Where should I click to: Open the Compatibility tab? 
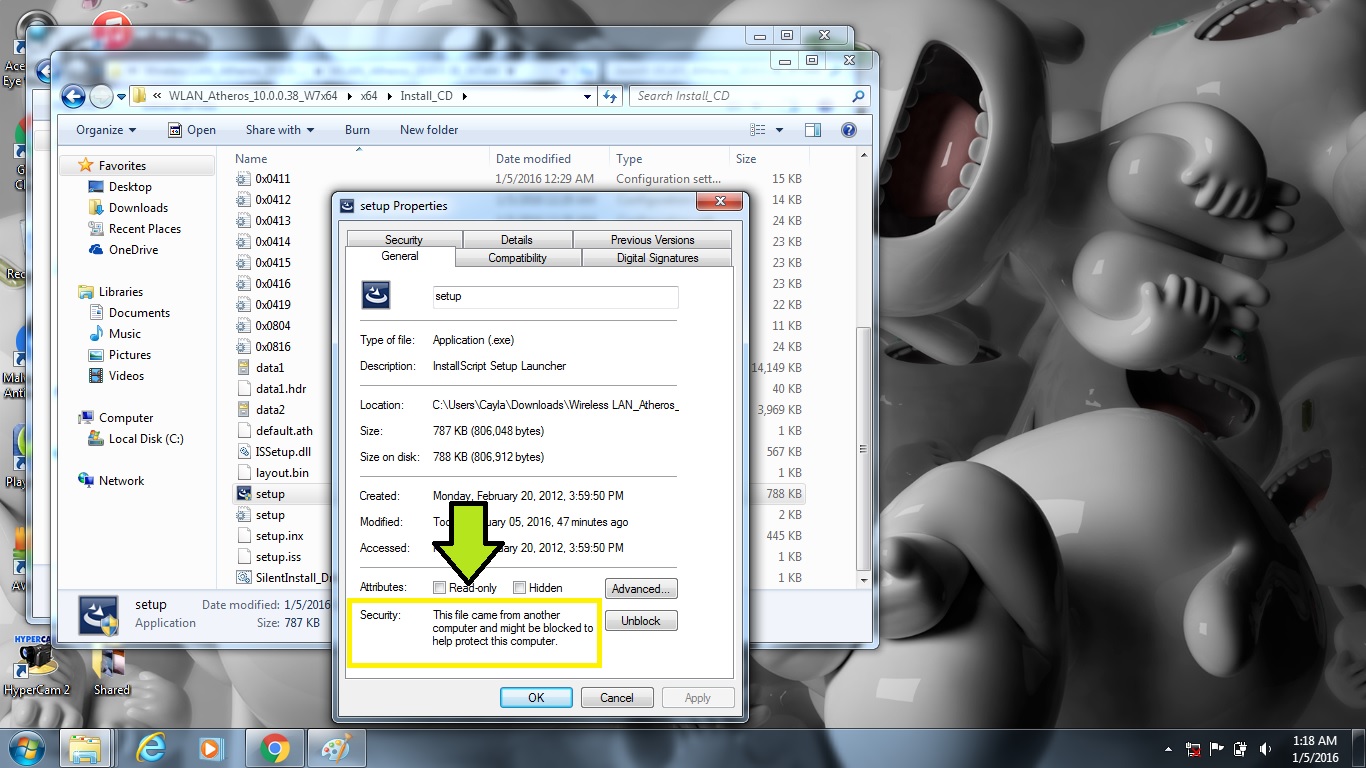click(x=517, y=258)
